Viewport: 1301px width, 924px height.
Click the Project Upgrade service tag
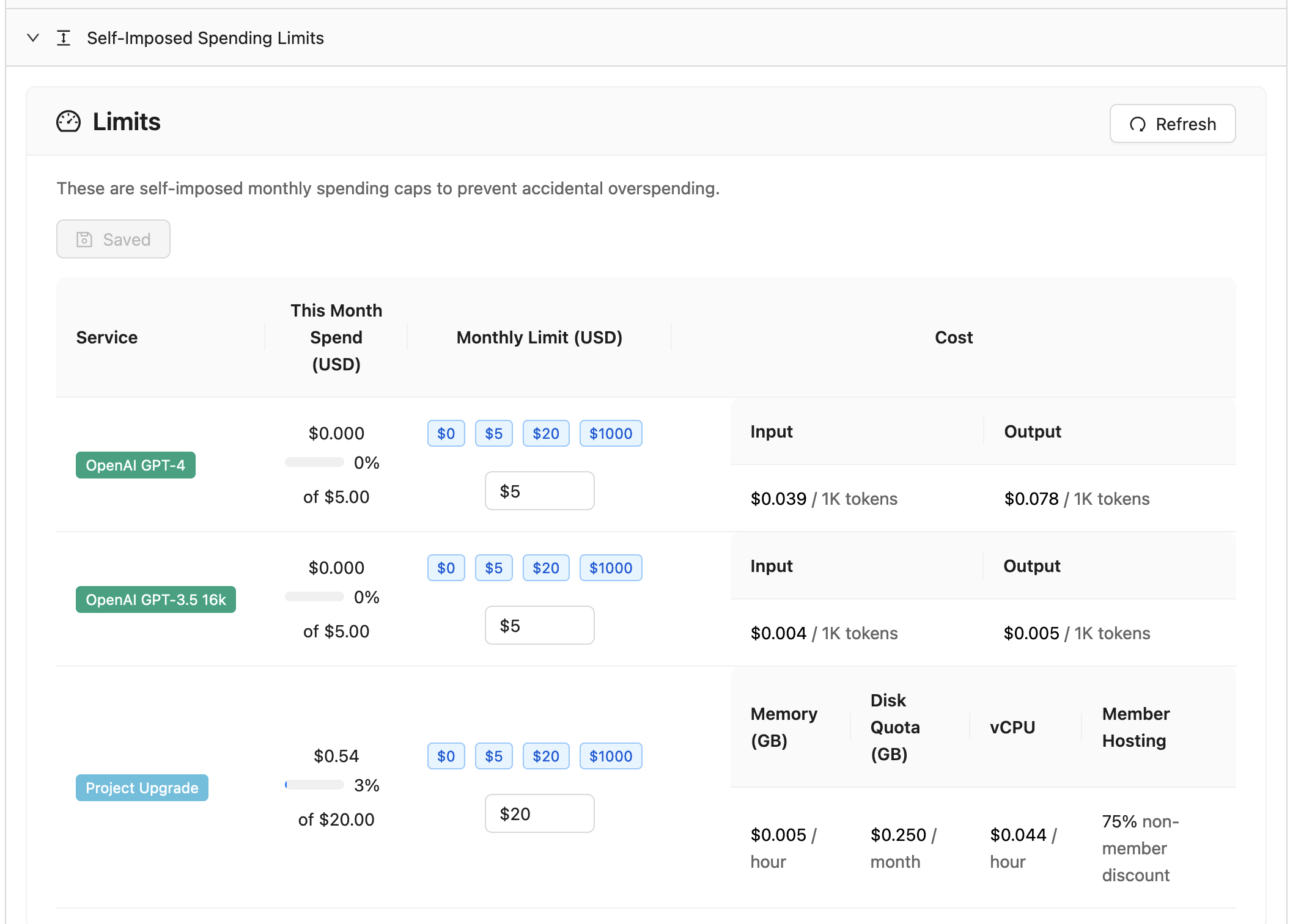[142, 788]
